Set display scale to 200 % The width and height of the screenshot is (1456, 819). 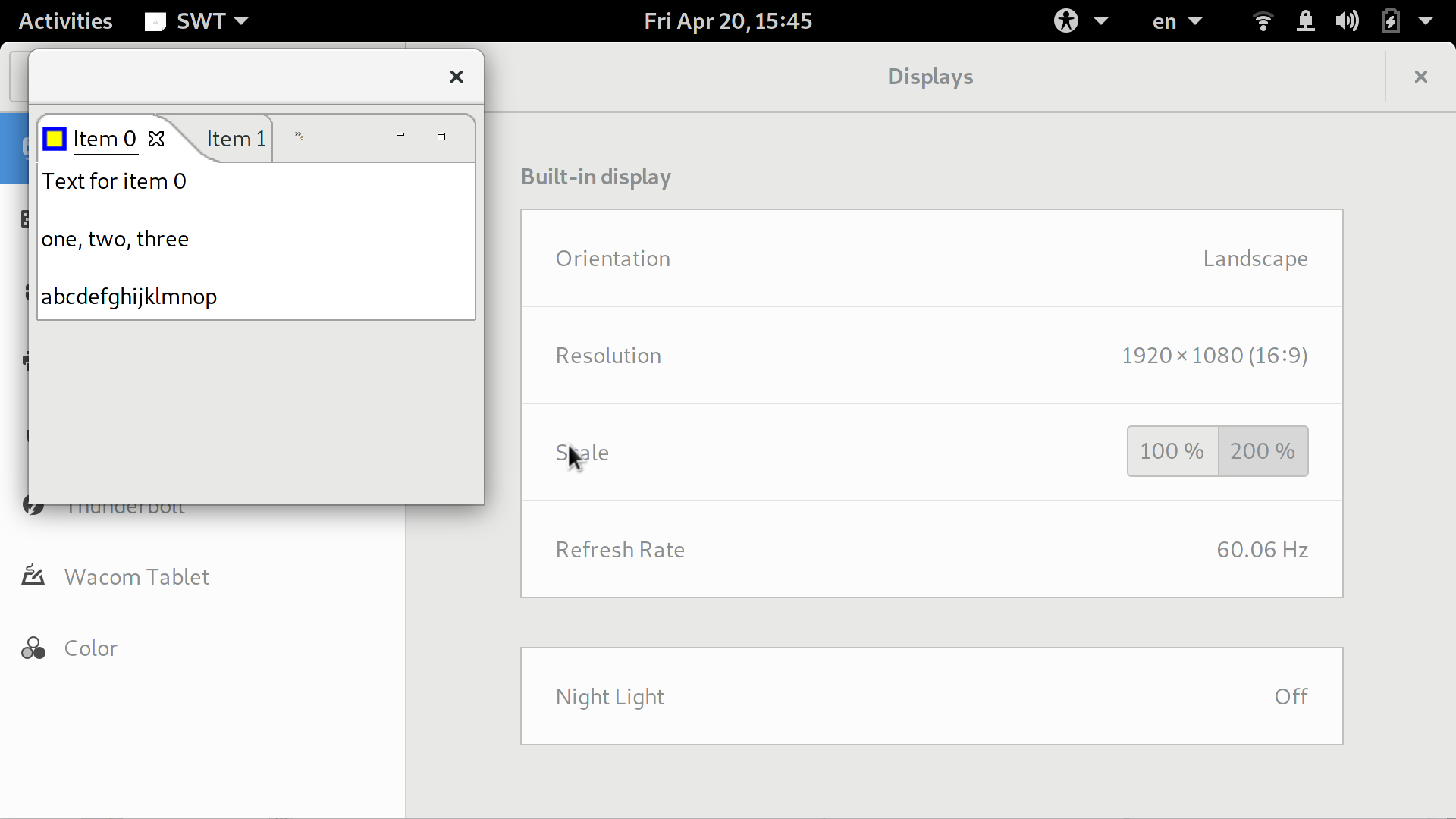1263,451
